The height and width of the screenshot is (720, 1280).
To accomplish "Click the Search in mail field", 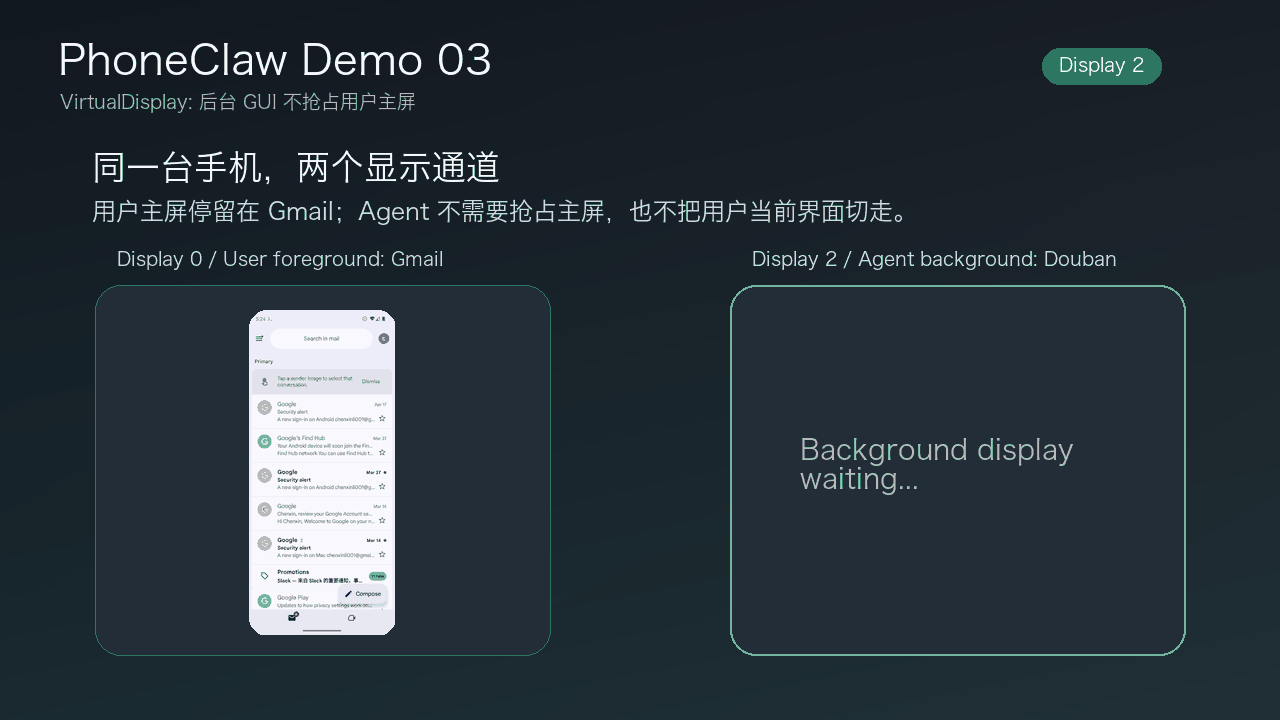I will [x=321, y=339].
